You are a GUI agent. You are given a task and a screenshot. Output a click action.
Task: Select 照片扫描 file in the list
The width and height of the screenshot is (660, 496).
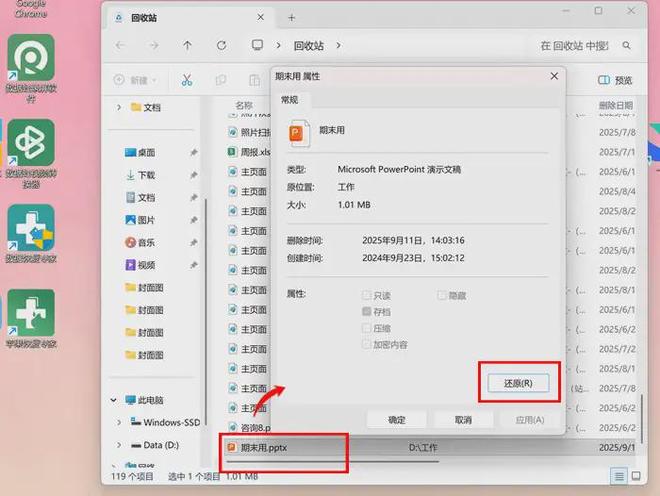point(250,132)
